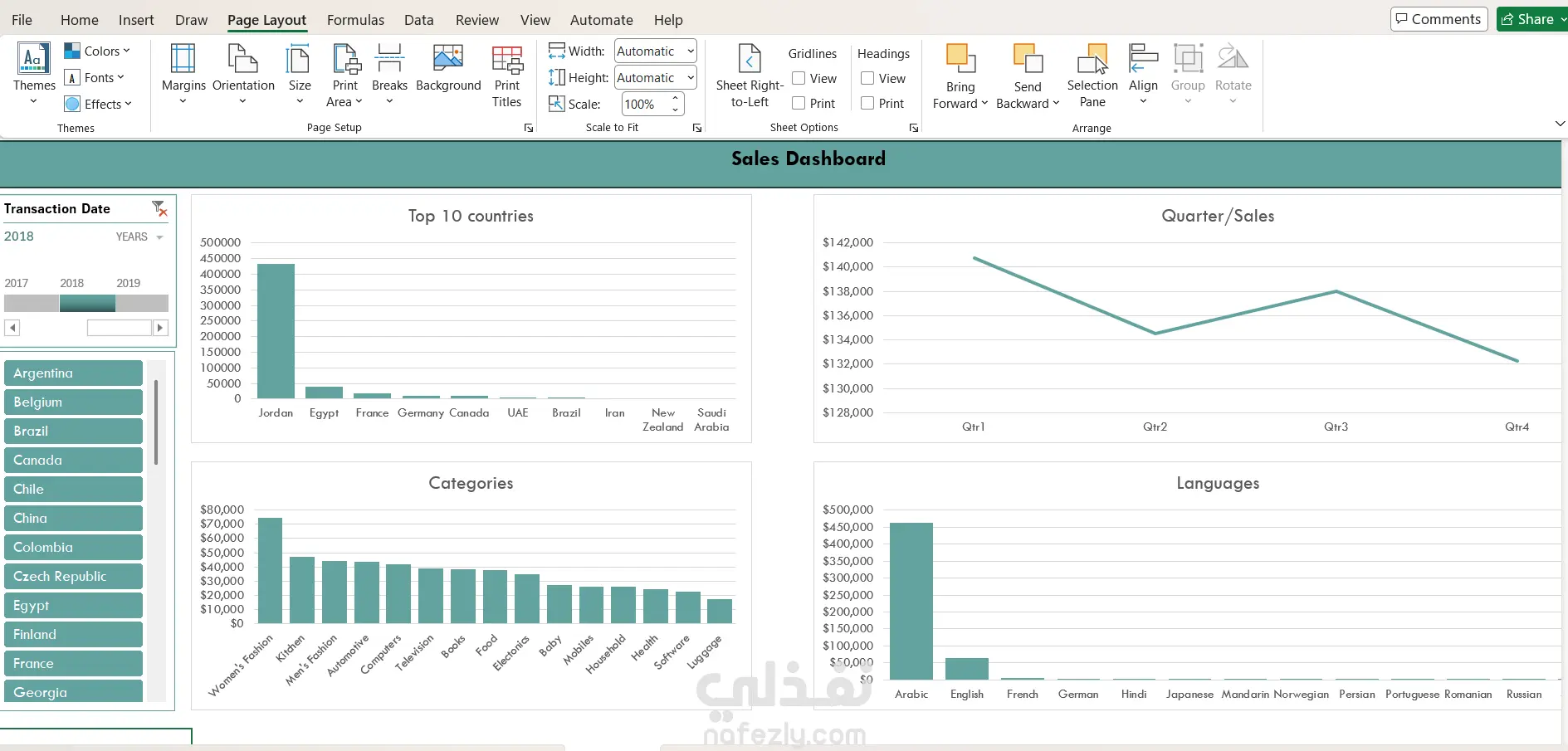Viewport: 1568px width, 751px height.
Task: Open the Group objects menu
Action: tap(1188, 75)
